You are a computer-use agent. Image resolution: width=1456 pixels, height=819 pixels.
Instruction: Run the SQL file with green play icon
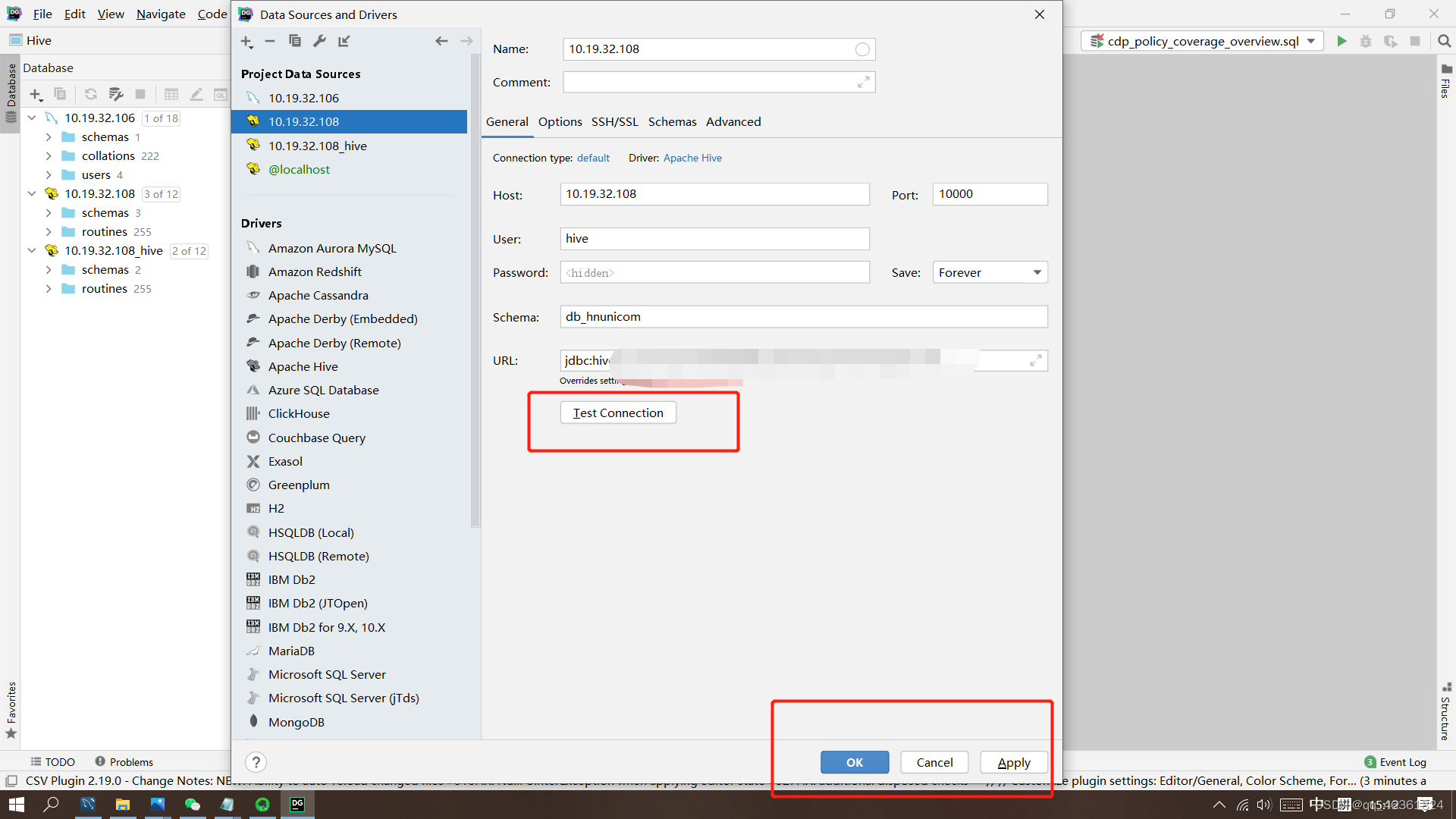1341,41
